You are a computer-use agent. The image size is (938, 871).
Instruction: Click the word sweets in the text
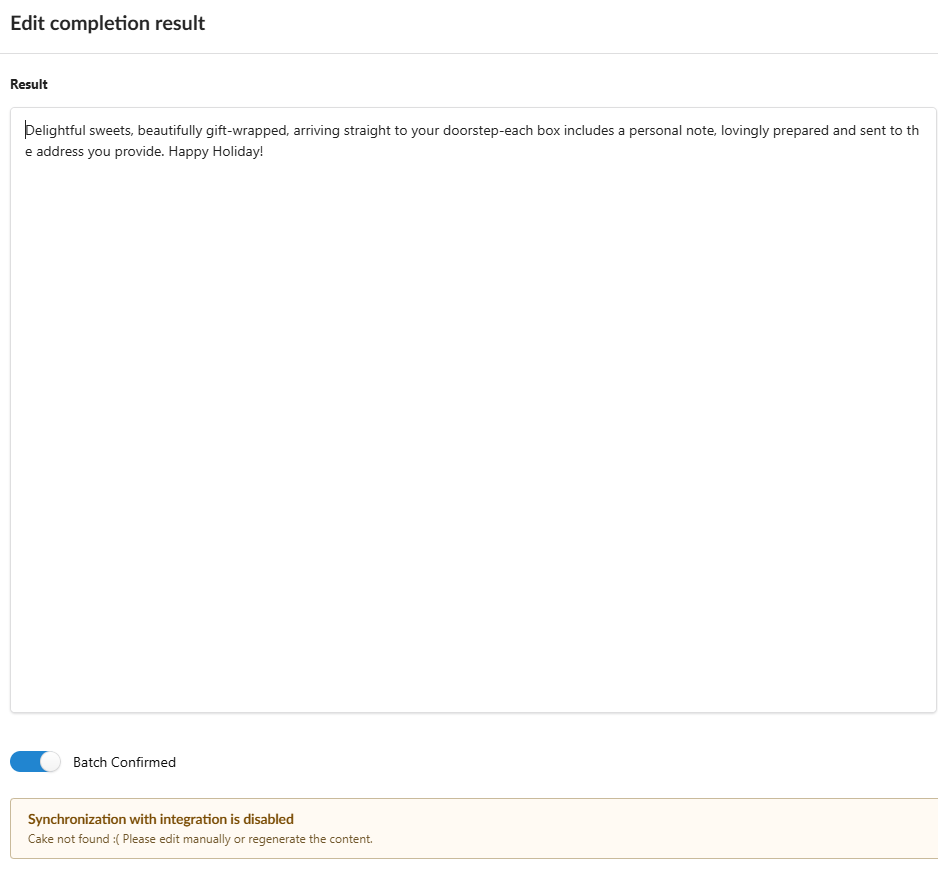tap(111, 130)
